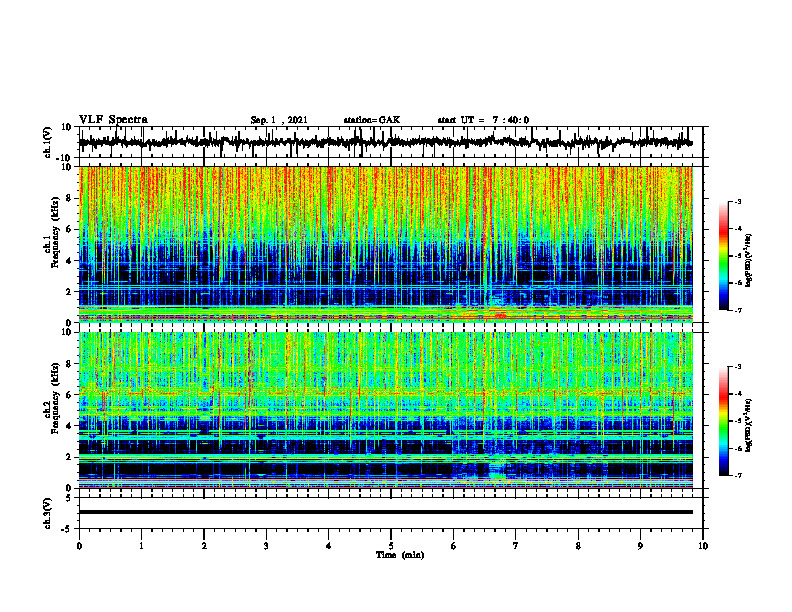Click time tick label "4" on x-axis
This screenshot has height=612, width=792.
point(329,546)
